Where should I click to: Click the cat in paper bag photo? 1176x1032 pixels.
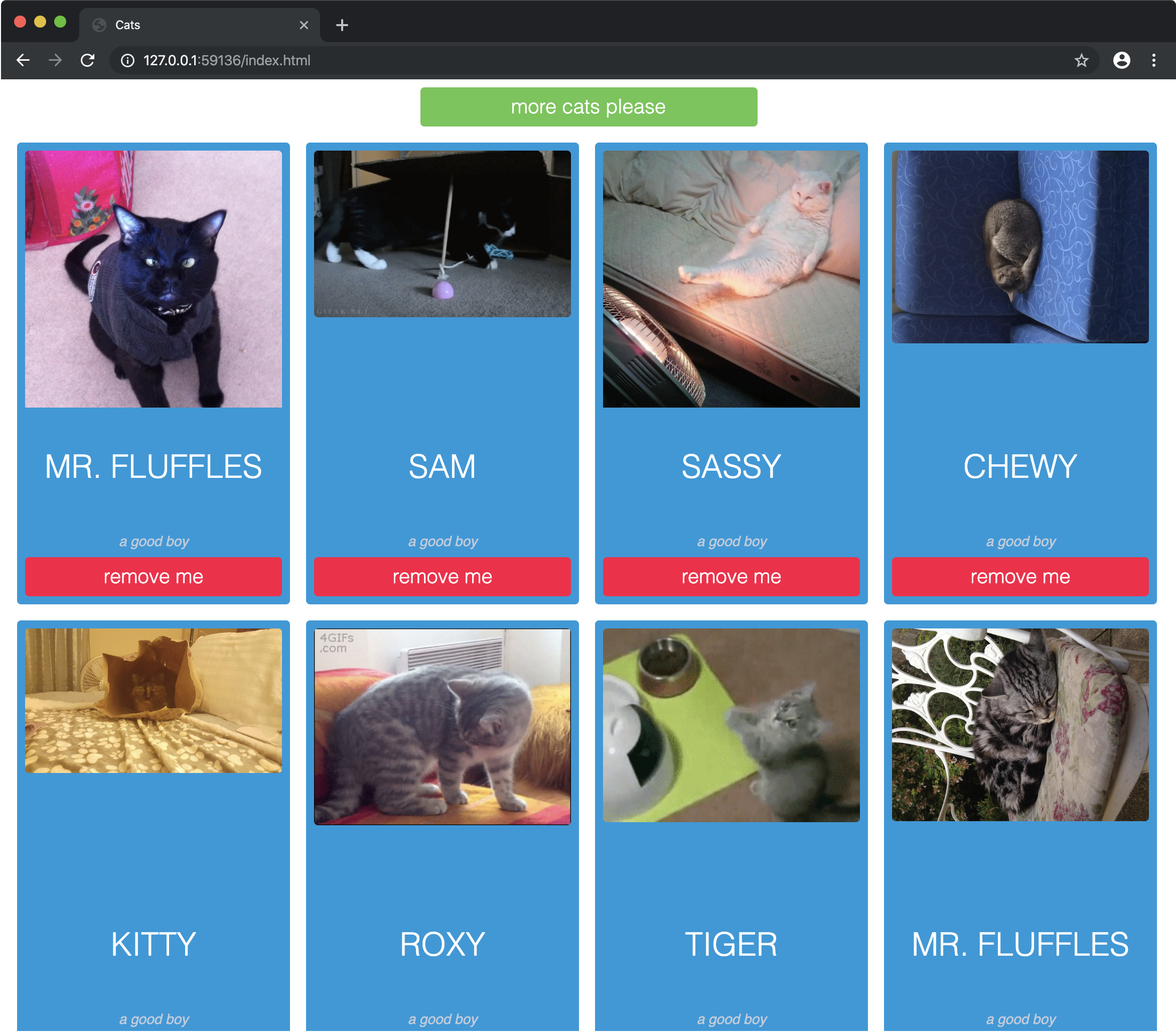click(153, 701)
